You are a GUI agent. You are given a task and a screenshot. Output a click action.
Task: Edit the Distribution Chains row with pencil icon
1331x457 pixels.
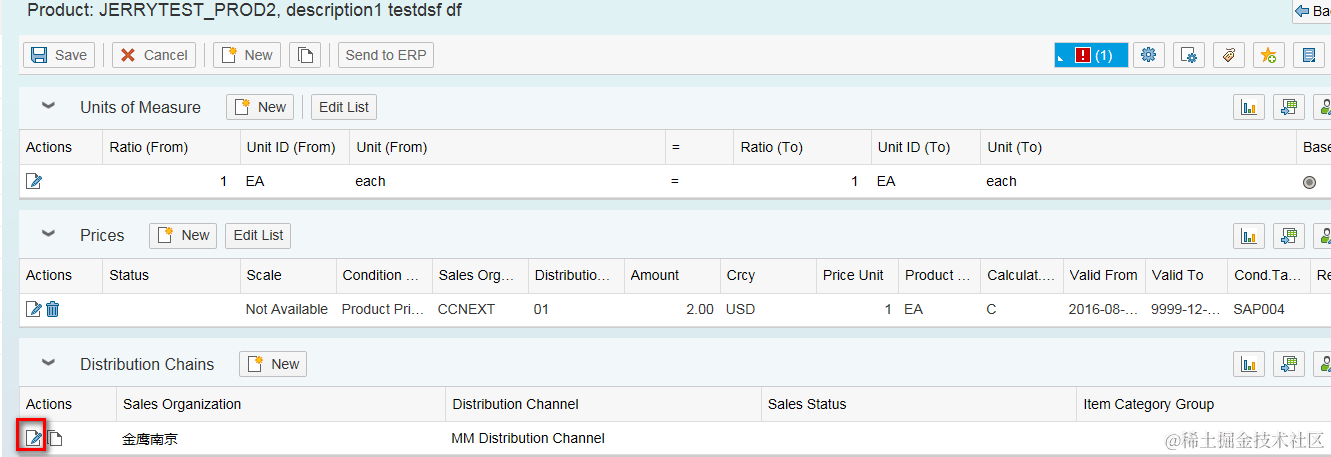[34, 438]
